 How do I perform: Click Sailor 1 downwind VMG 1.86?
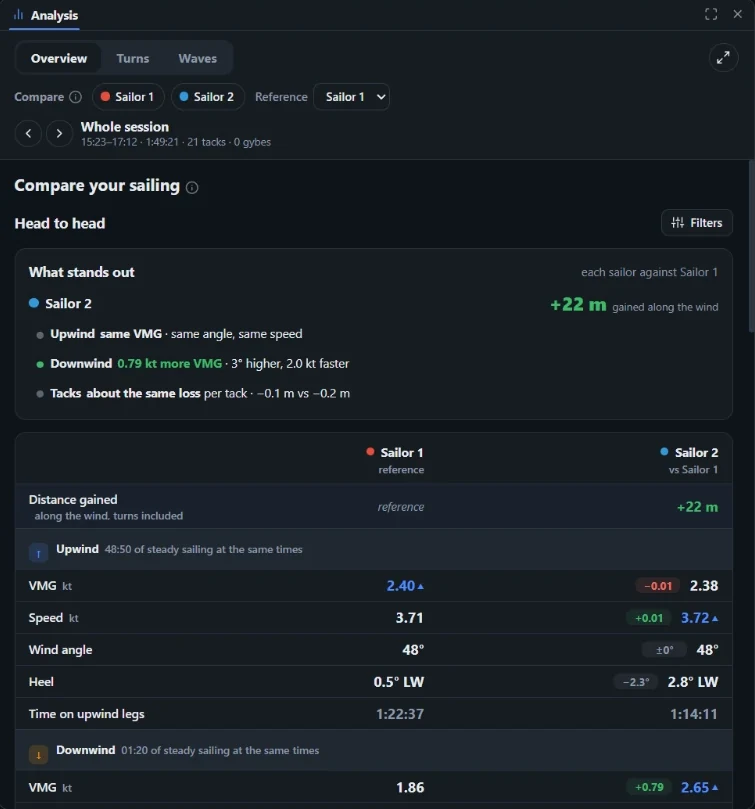click(x=410, y=788)
